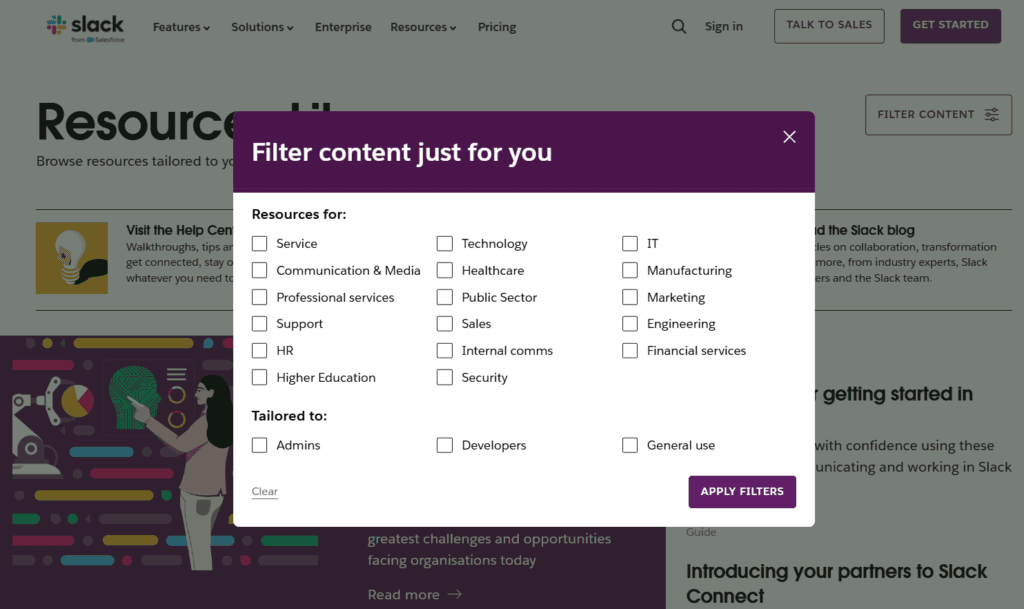This screenshot has height=609, width=1024.
Task: Check the Healthcare checkbox
Action: [x=445, y=270]
